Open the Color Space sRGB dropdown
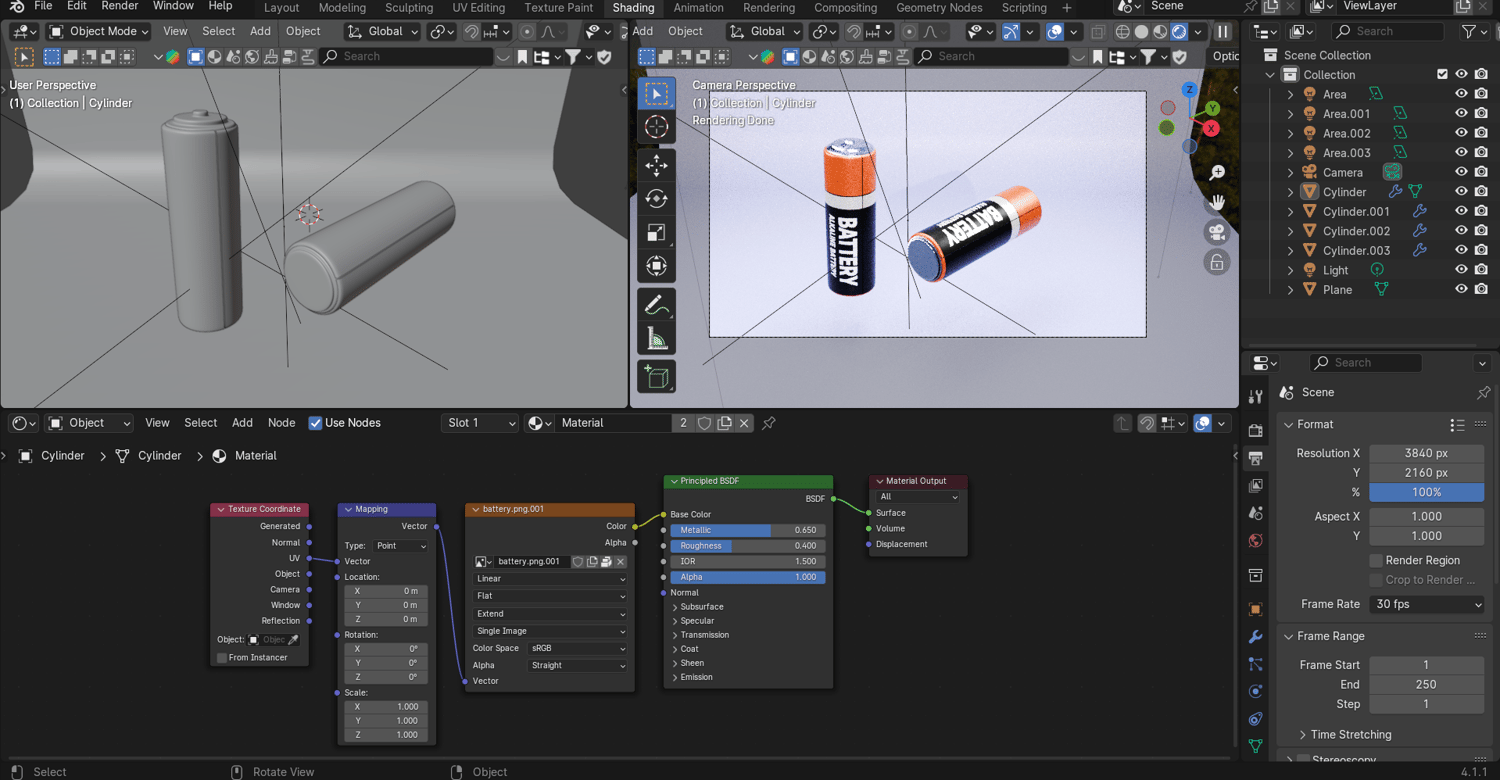 tap(578, 648)
